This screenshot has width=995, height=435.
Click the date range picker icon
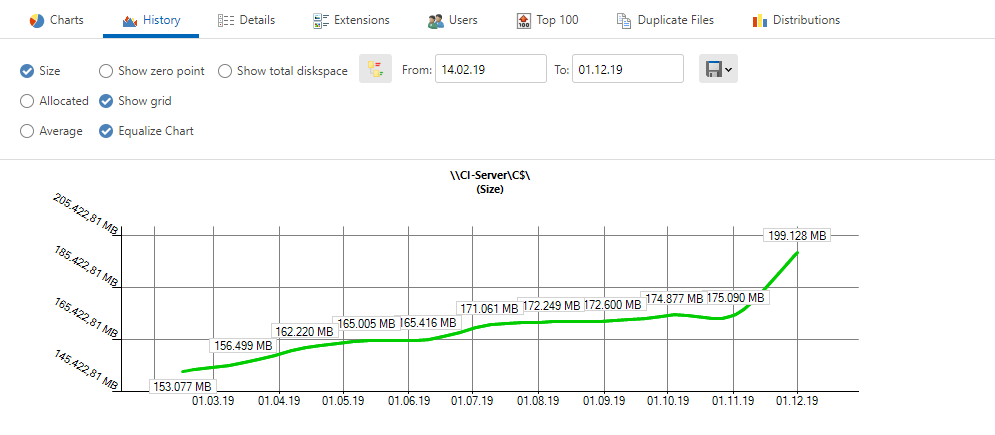click(375, 69)
